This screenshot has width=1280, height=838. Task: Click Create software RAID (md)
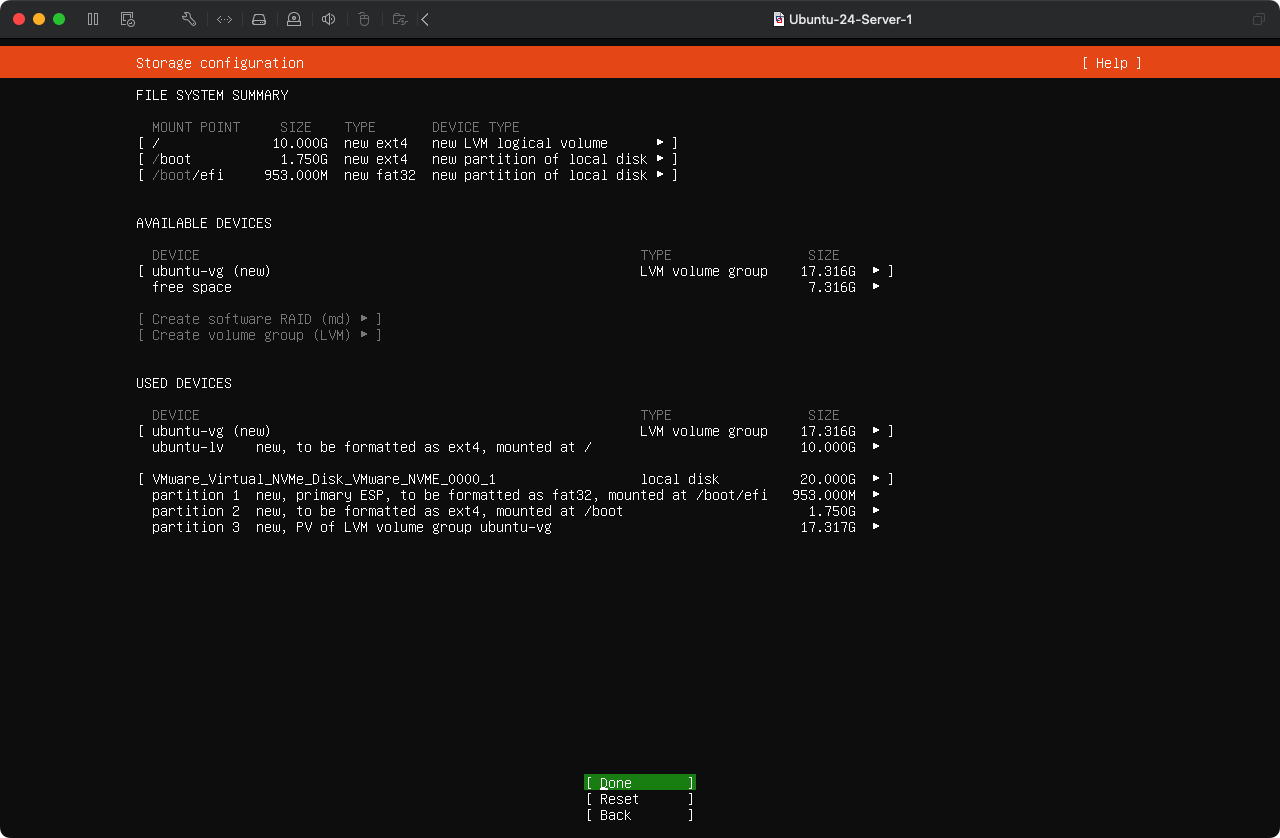(260, 319)
